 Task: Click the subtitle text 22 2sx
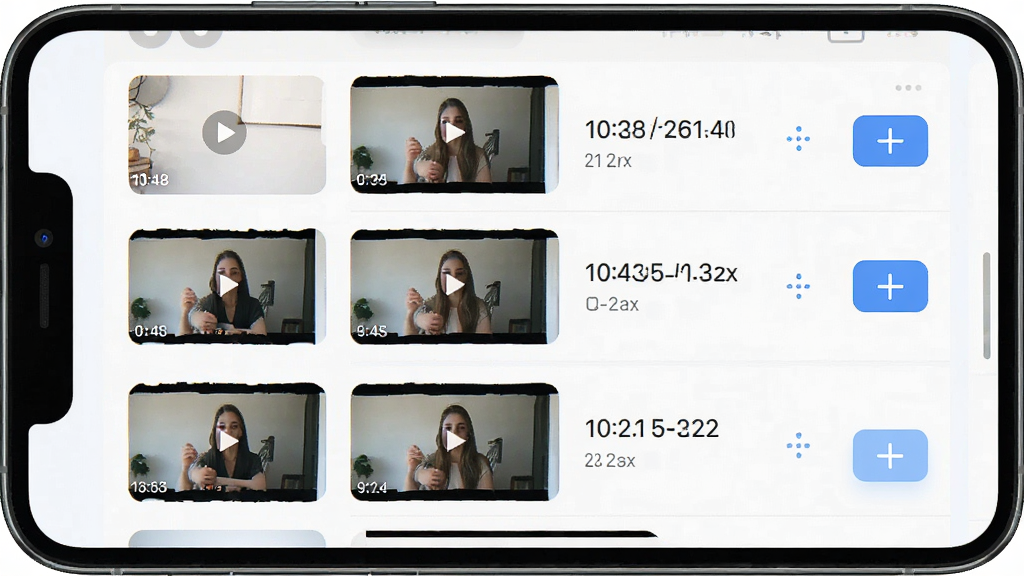610,460
